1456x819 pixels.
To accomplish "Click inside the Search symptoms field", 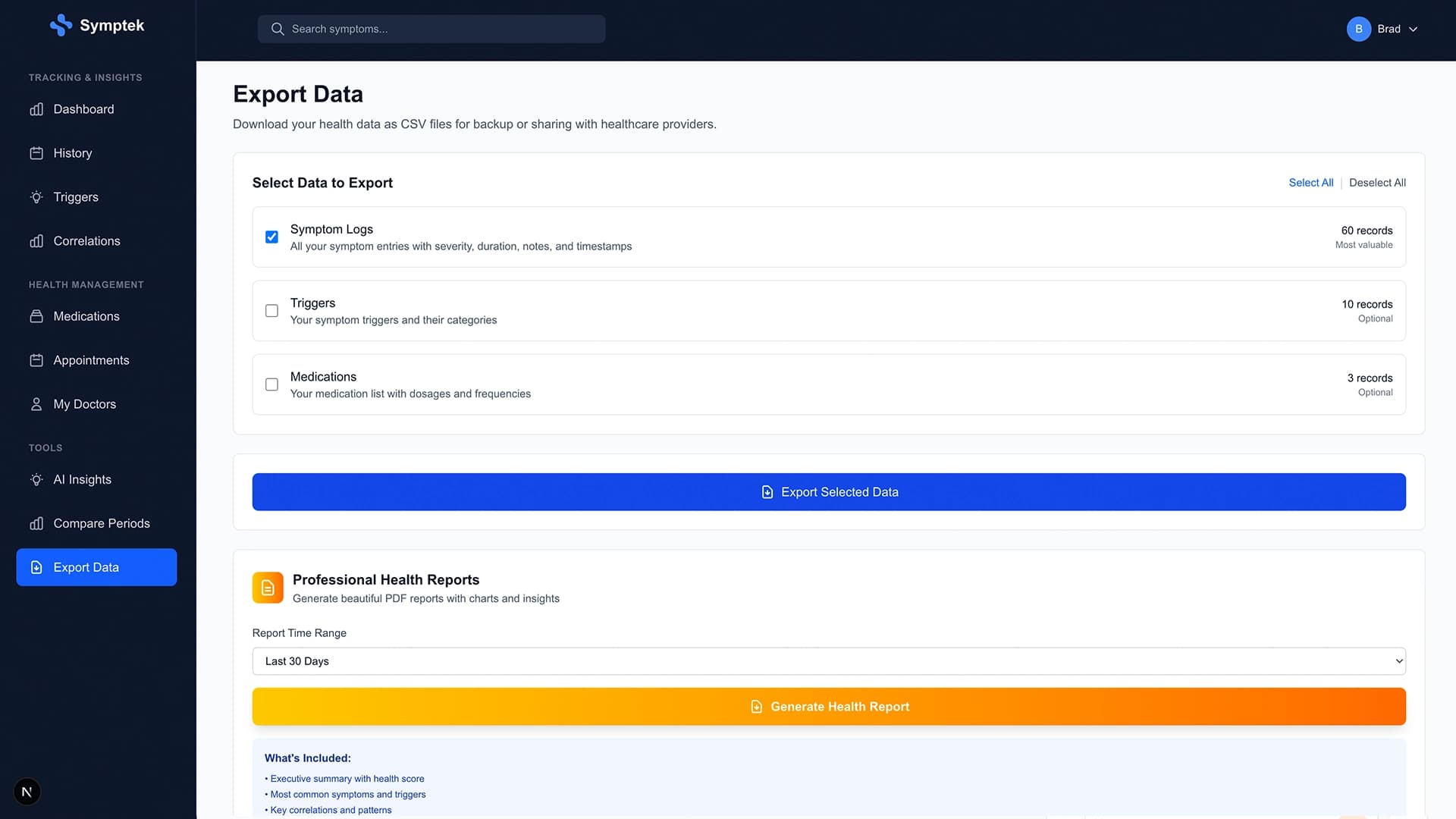I will point(431,29).
